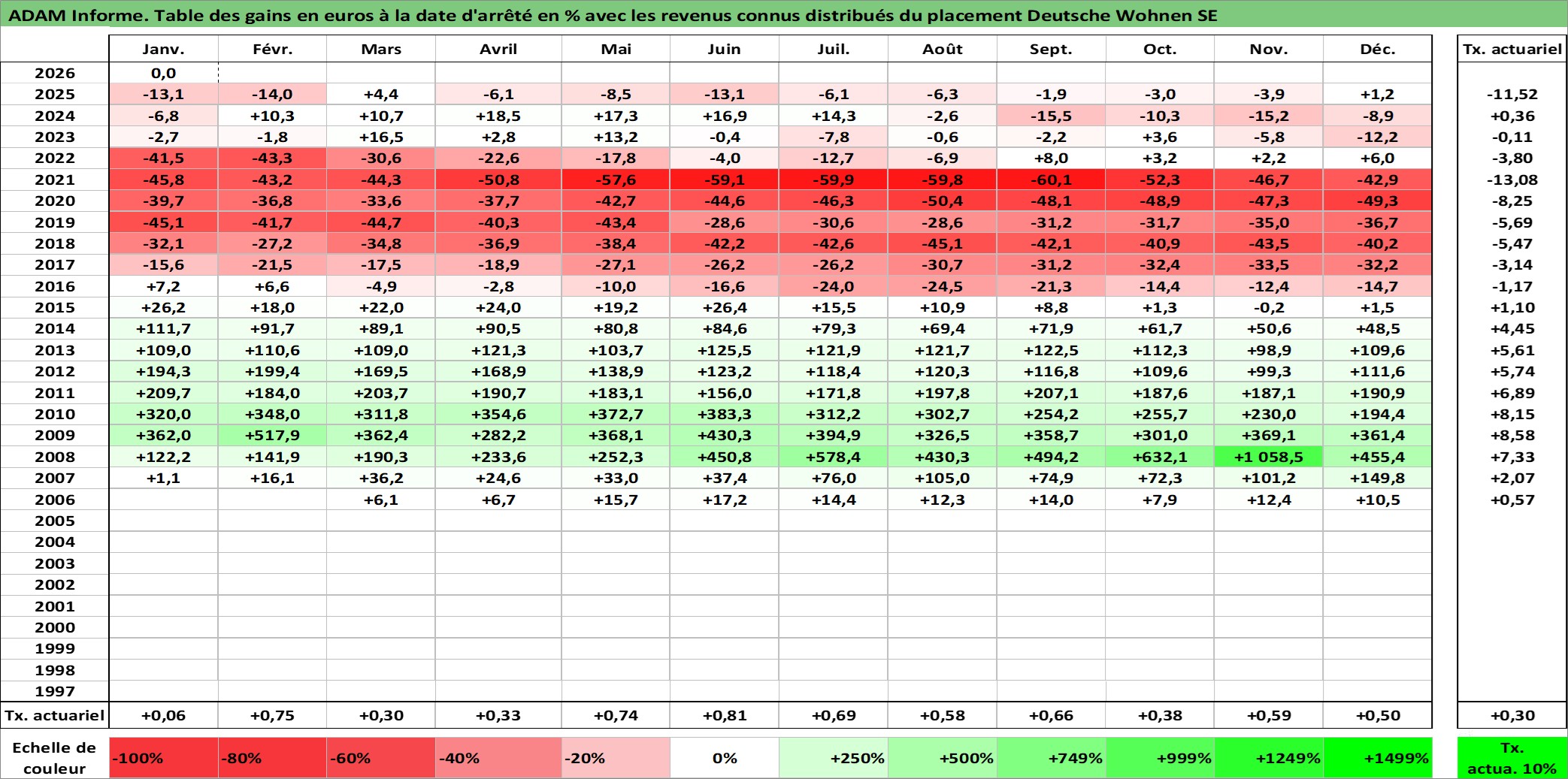Click the +16,5 cell for Mars 2023
The image size is (1568, 779).
pos(381,137)
